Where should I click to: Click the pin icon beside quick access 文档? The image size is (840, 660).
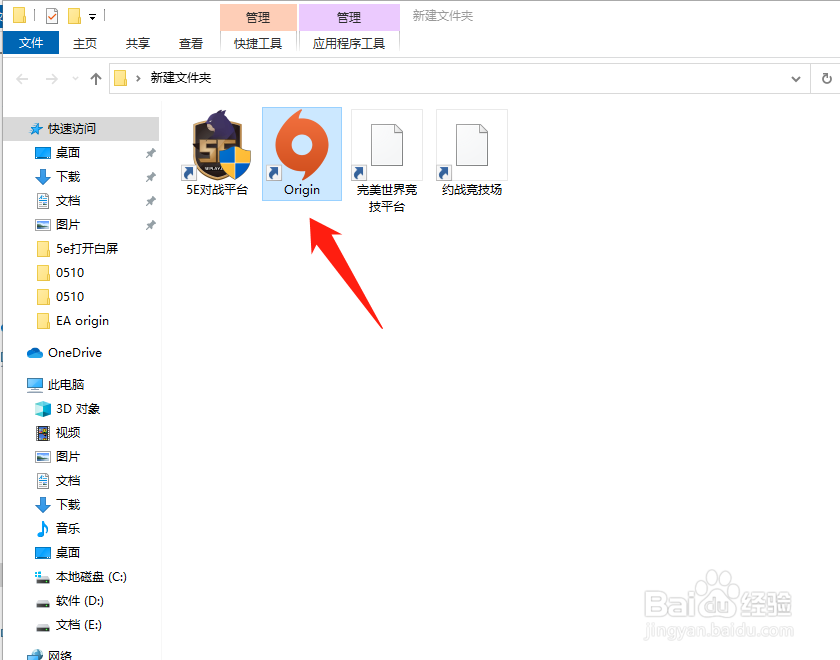(x=151, y=201)
